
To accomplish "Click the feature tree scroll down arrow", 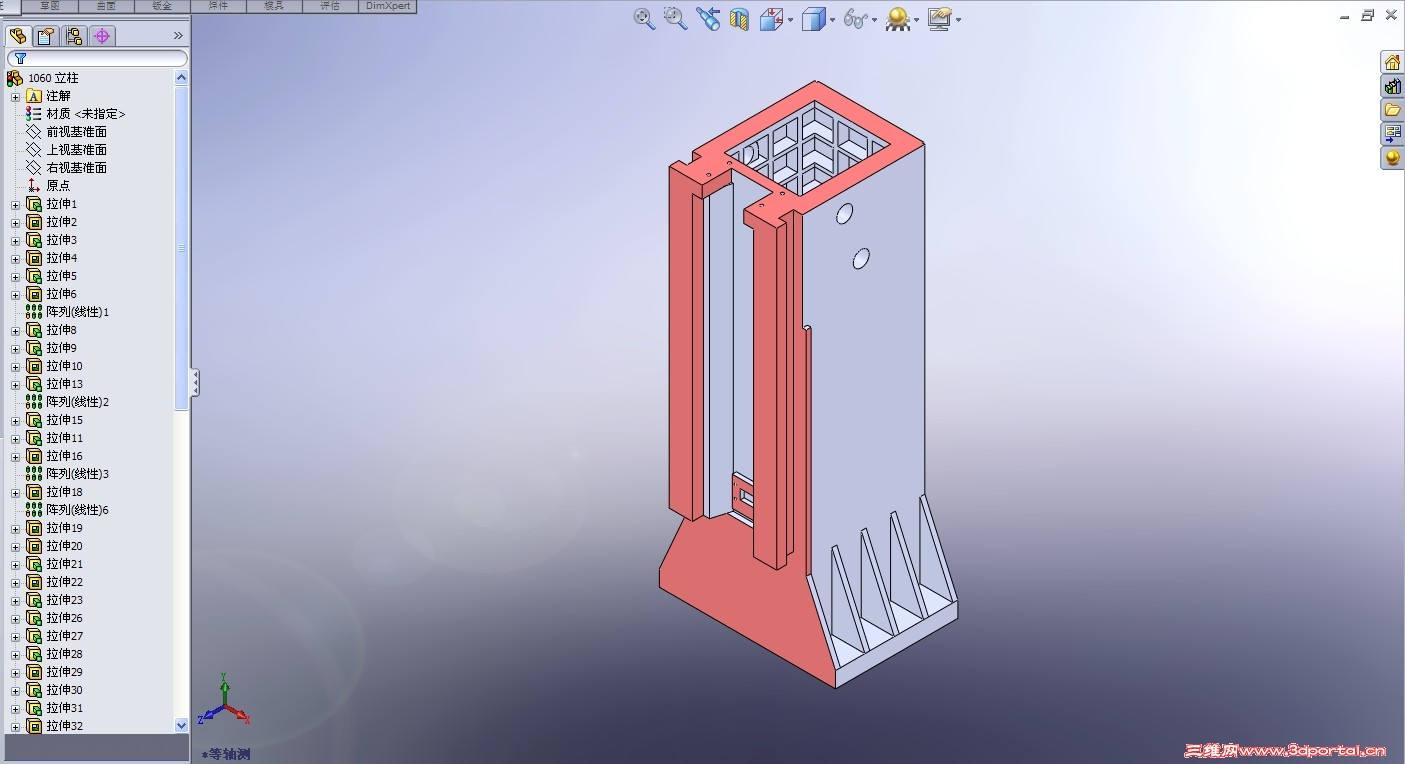I will pyautogui.click(x=181, y=725).
